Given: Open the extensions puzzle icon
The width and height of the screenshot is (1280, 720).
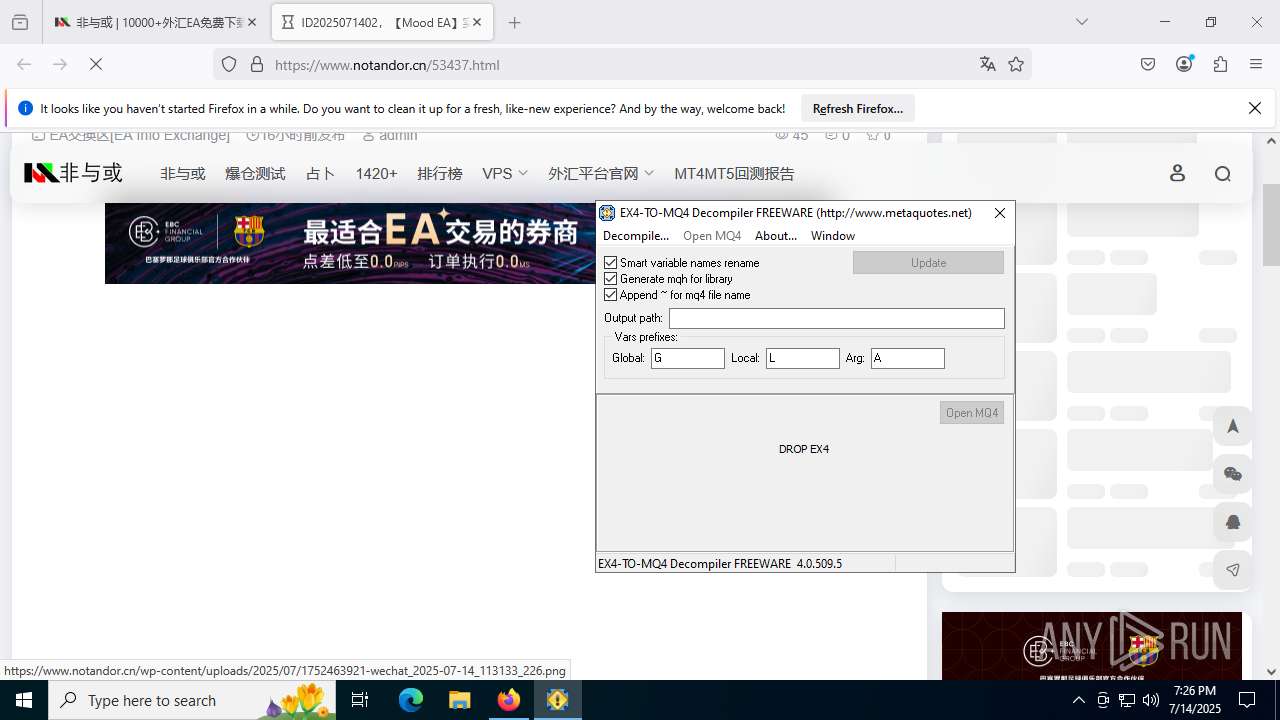Looking at the screenshot, I should [1220, 64].
